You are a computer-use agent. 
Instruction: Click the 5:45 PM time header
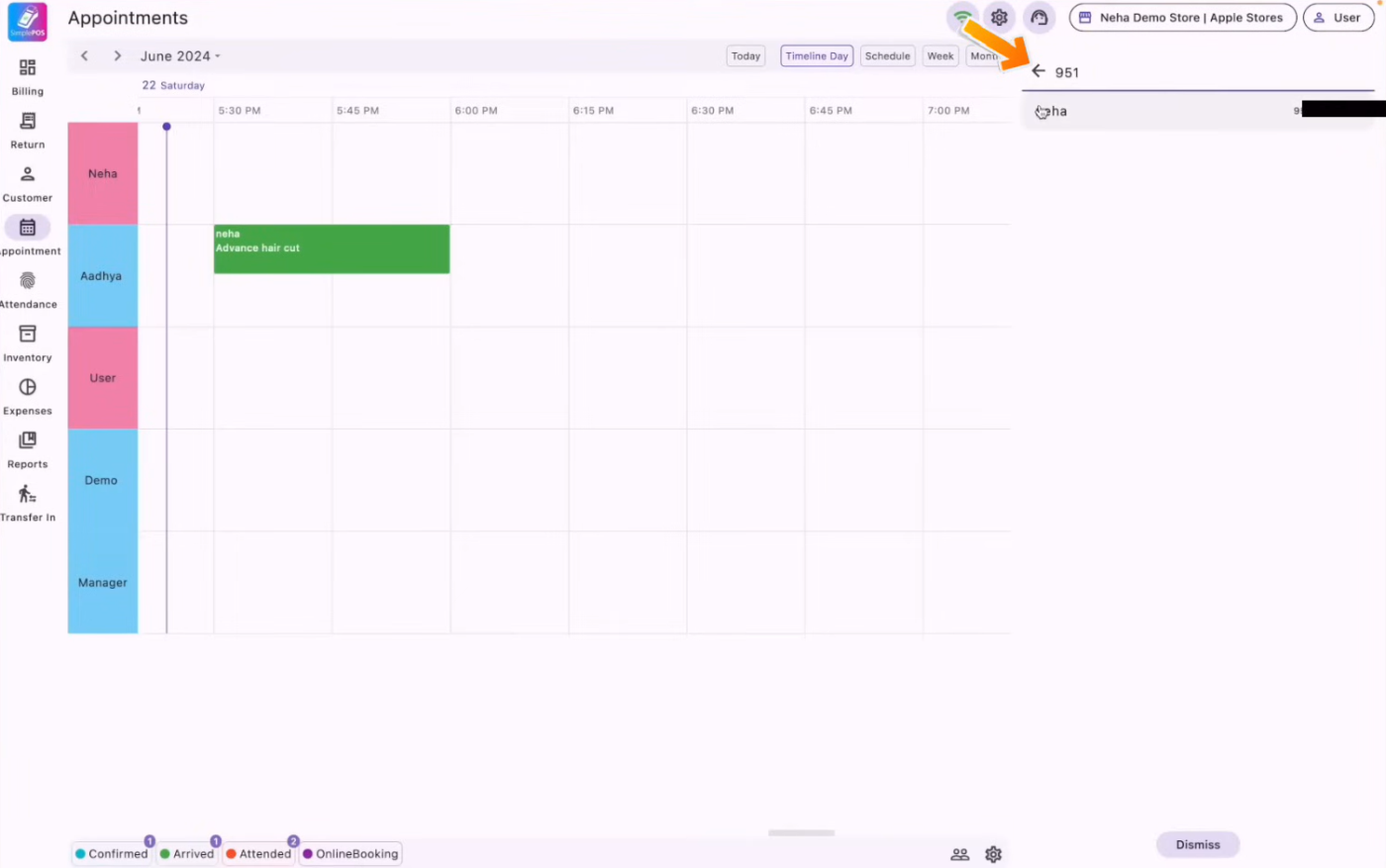coord(357,111)
